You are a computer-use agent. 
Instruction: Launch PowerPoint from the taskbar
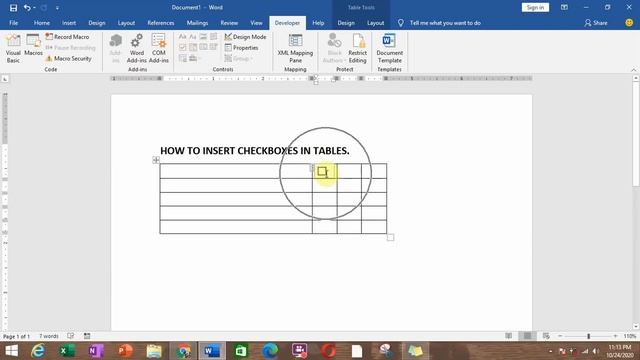coord(125,351)
